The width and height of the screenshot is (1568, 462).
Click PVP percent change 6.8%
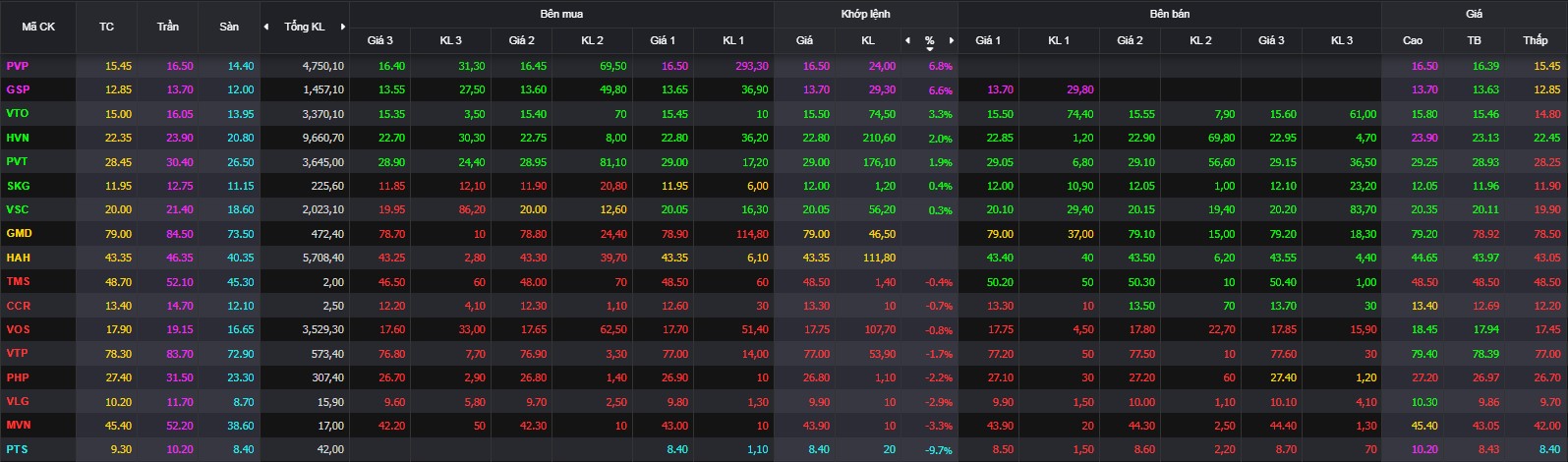point(941,66)
